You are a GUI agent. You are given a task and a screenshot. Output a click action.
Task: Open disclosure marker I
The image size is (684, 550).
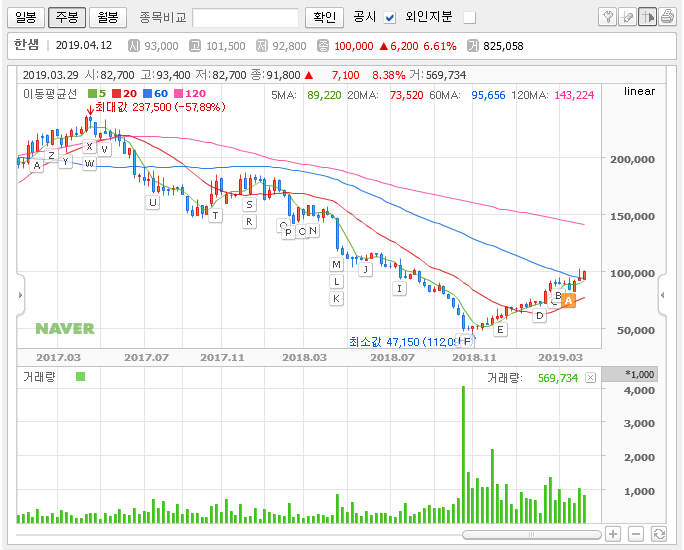click(400, 289)
